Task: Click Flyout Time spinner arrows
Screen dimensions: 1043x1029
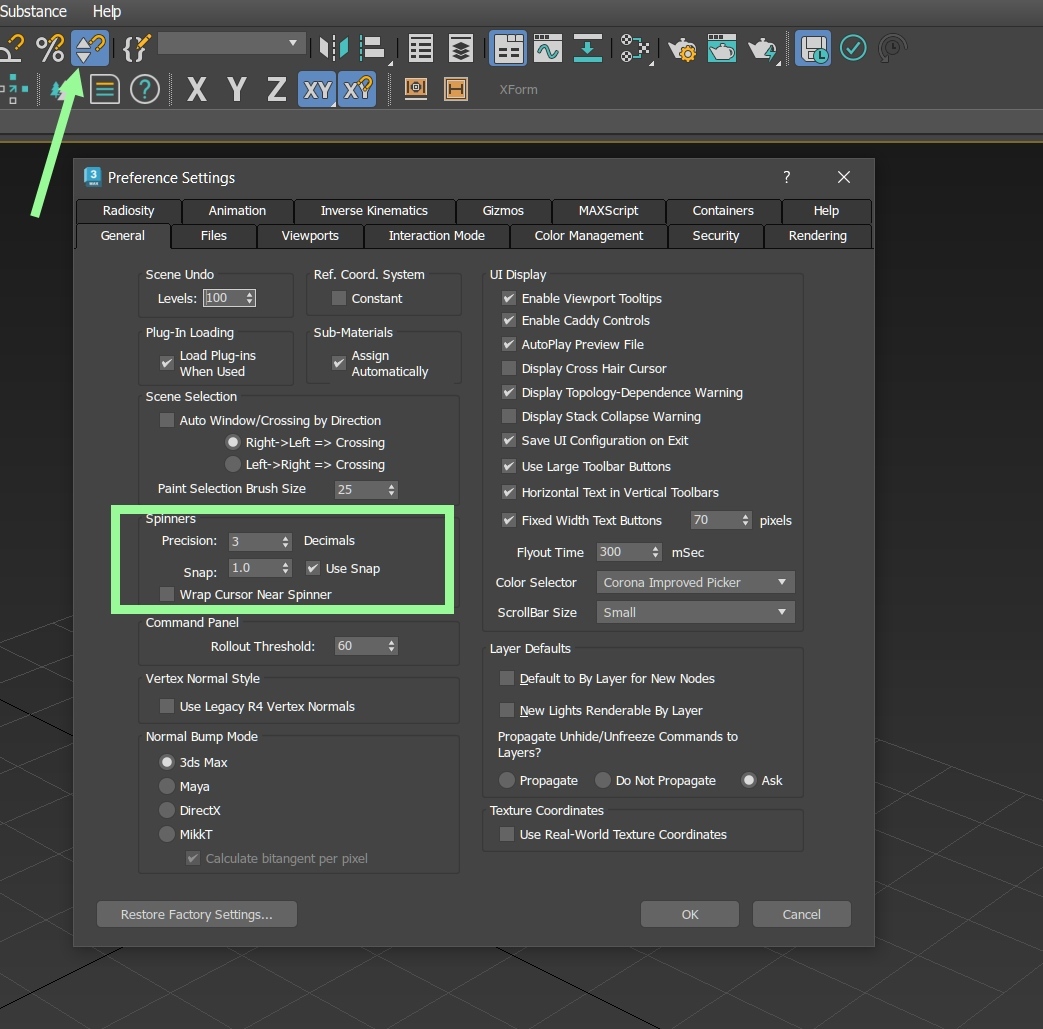Action: pos(655,552)
